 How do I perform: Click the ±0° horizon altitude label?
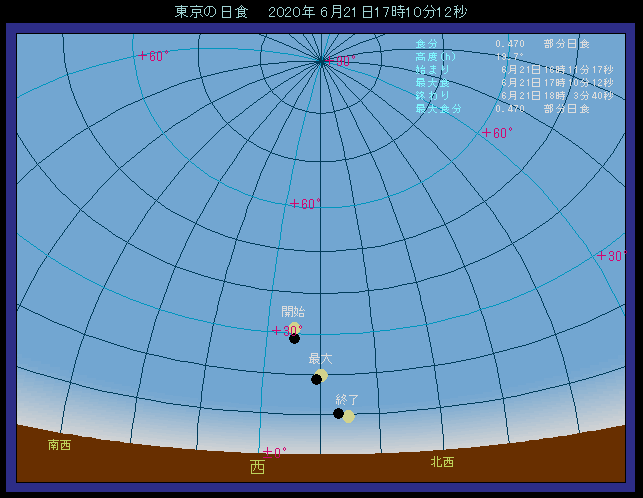274,451
